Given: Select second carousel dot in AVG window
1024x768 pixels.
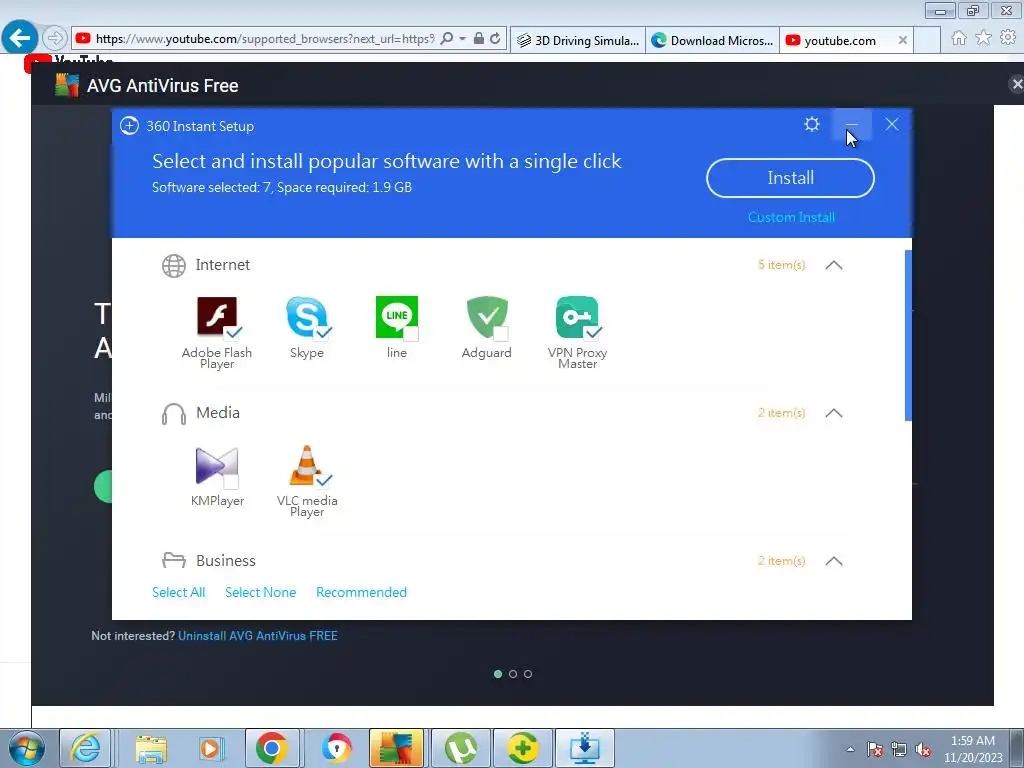Looking at the screenshot, I should click(513, 674).
